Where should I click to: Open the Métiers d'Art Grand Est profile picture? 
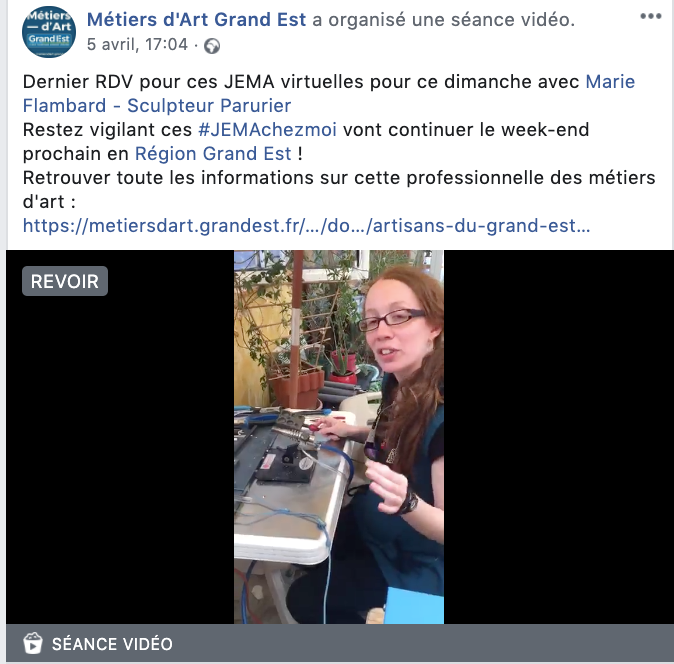49,32
